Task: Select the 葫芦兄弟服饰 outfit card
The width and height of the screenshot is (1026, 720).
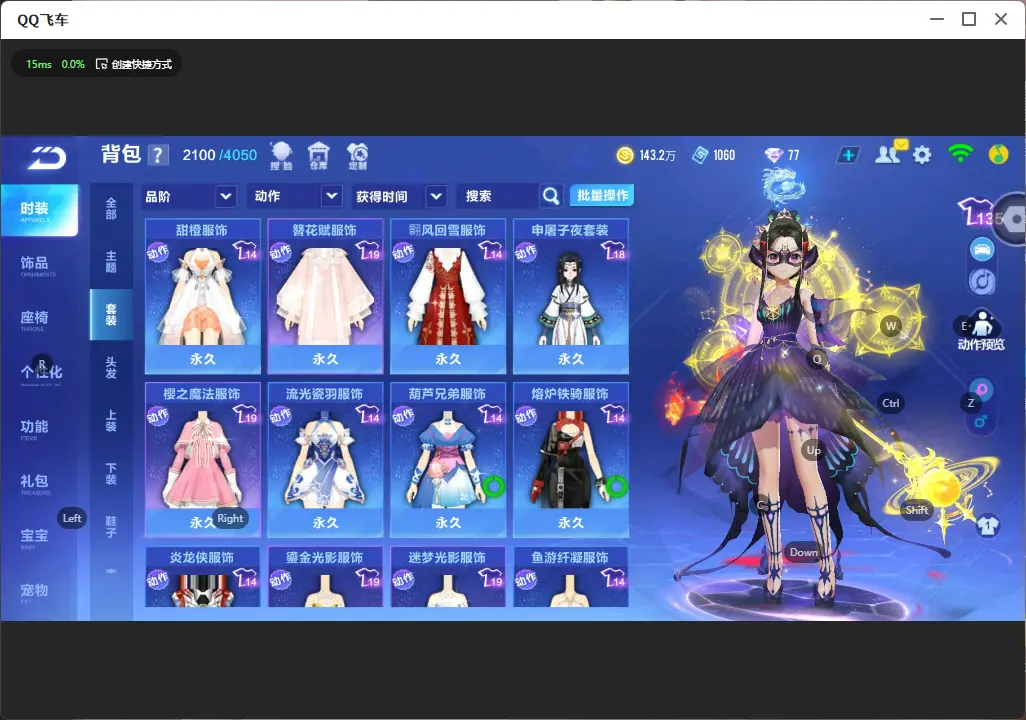Action: [448, 459]
